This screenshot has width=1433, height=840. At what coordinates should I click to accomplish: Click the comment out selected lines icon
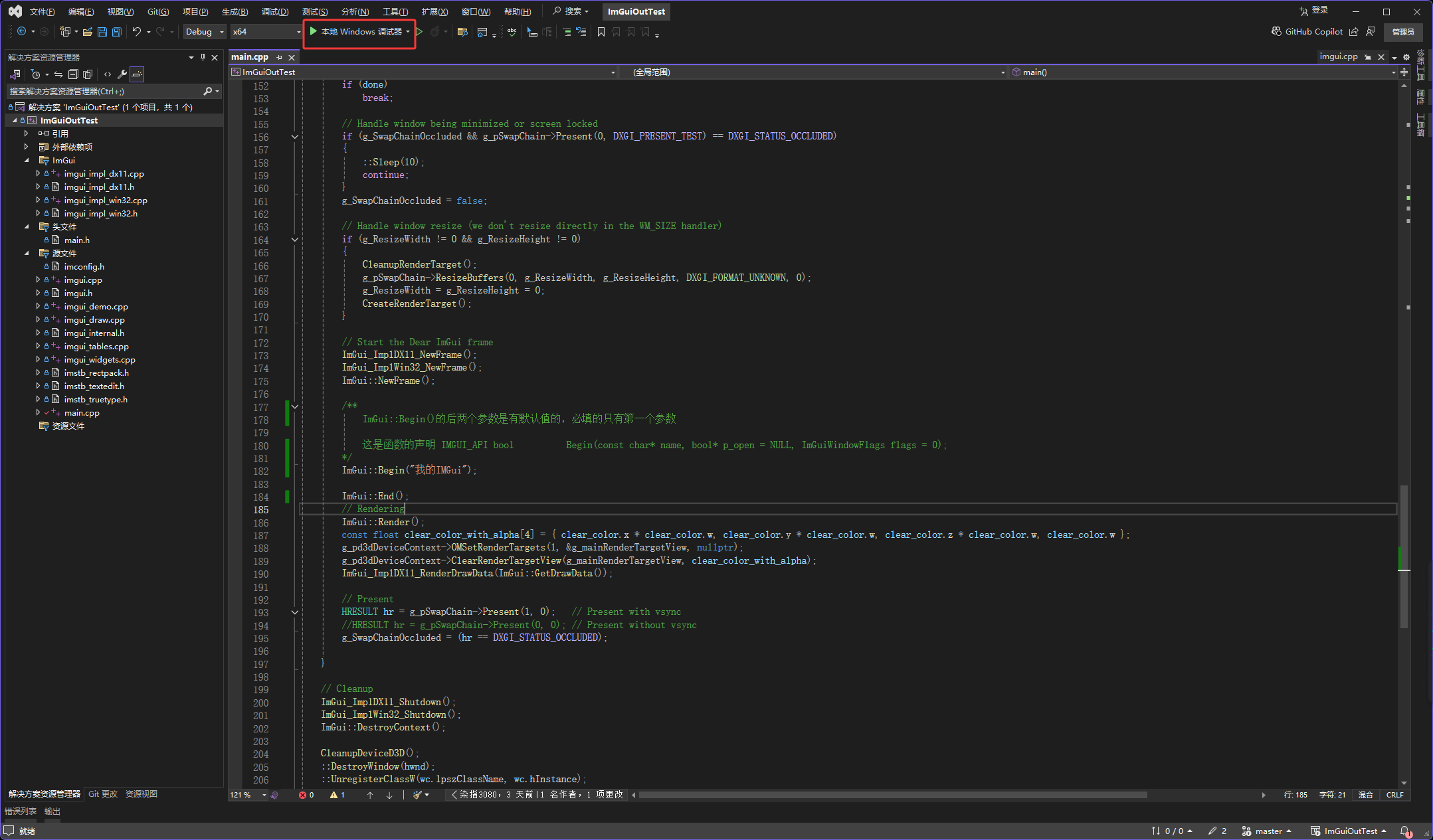[x=567, y=31]
